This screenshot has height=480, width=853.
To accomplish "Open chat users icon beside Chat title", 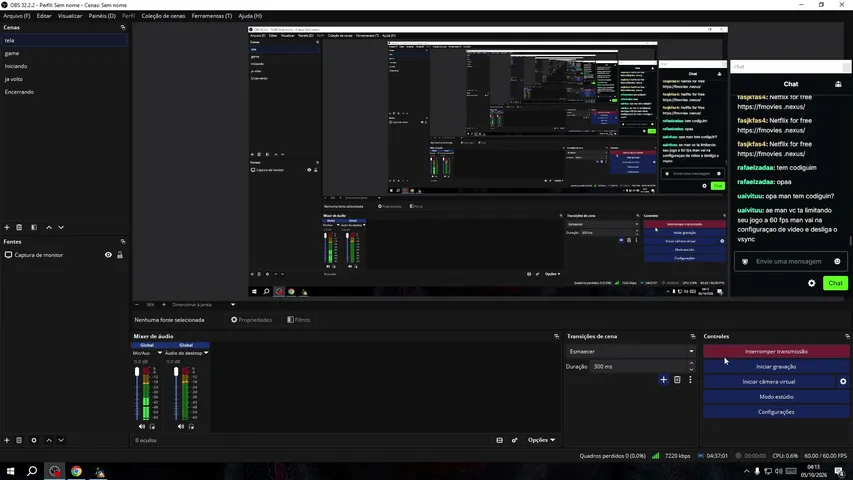I will point(838,84).
